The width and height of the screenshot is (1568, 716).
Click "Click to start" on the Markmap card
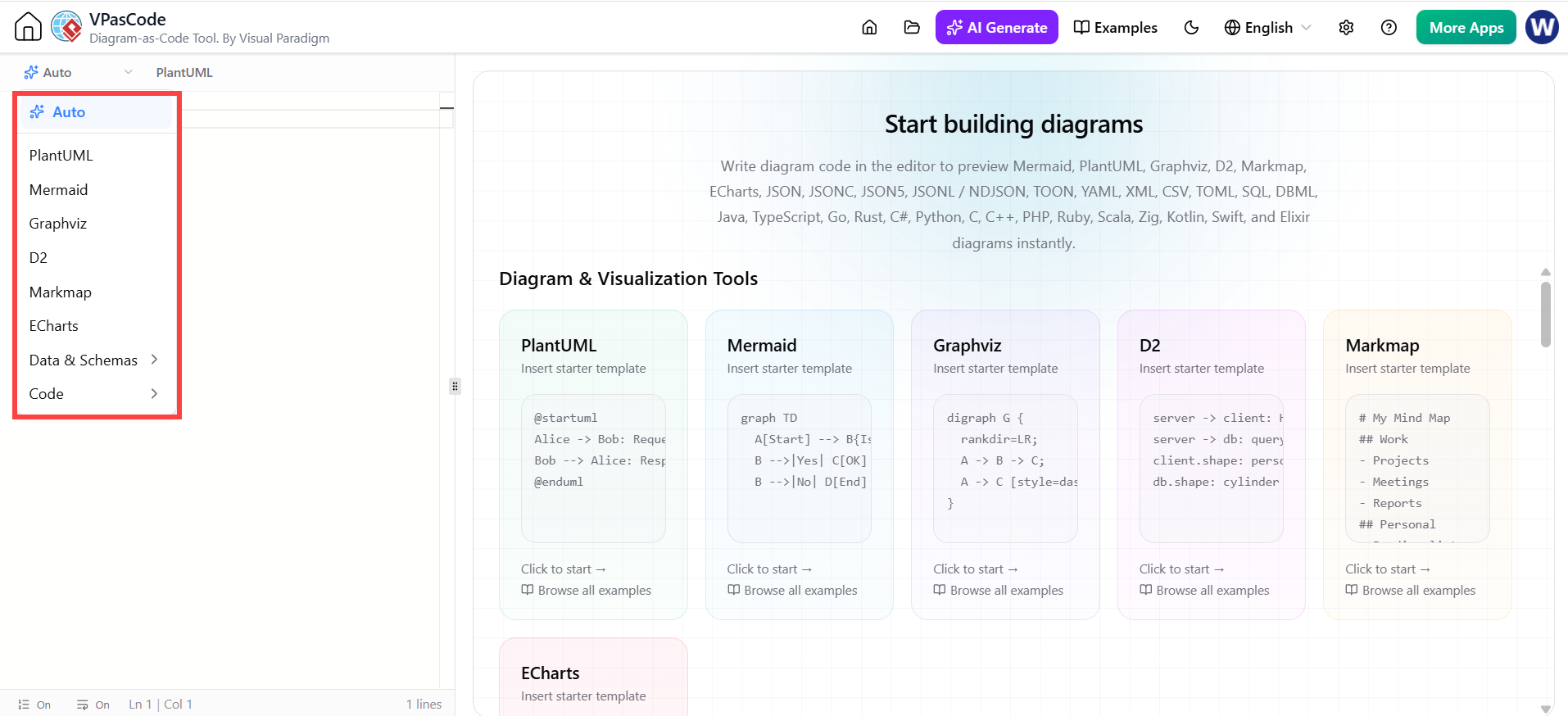tap(1388, 569)
